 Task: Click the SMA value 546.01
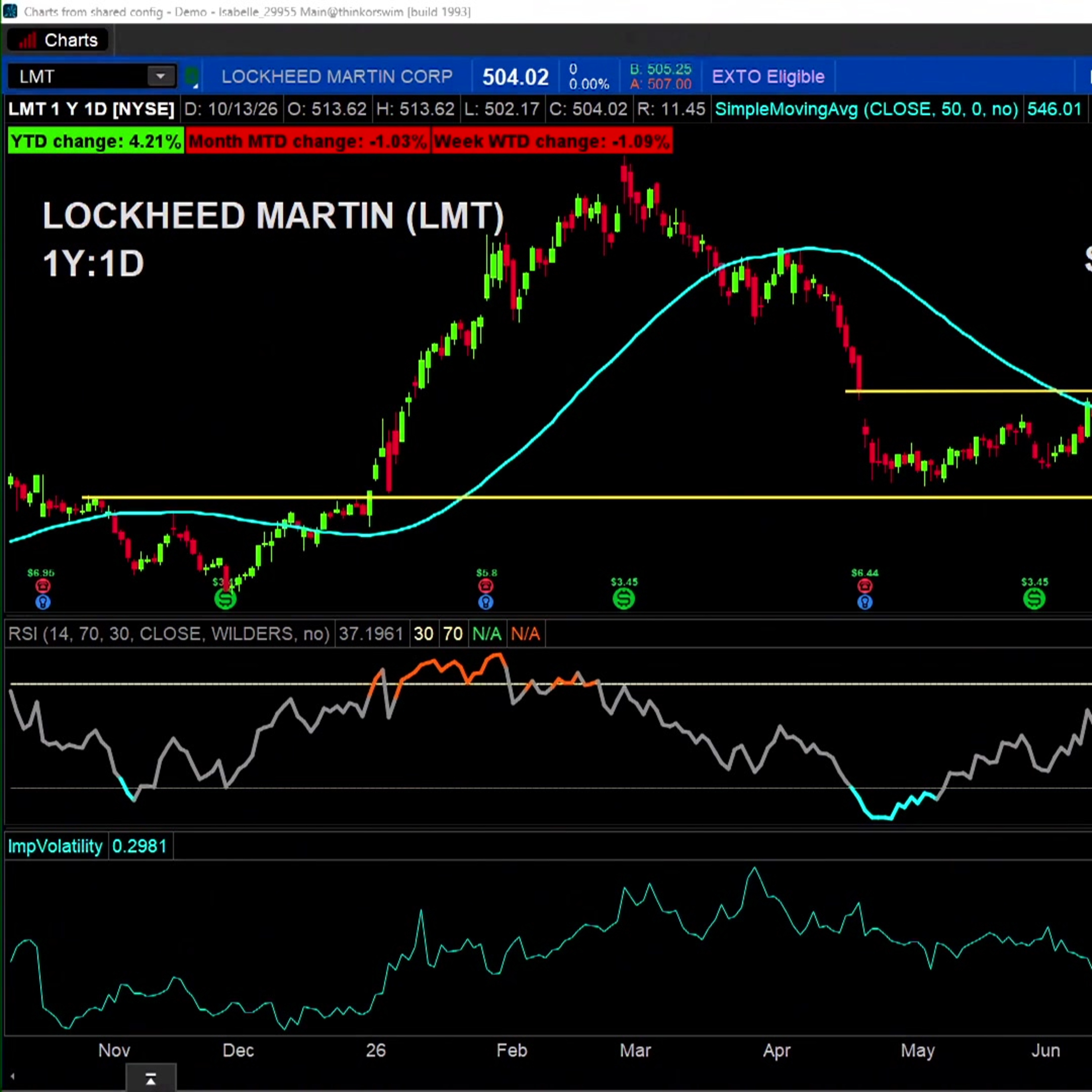[1055, 109]
